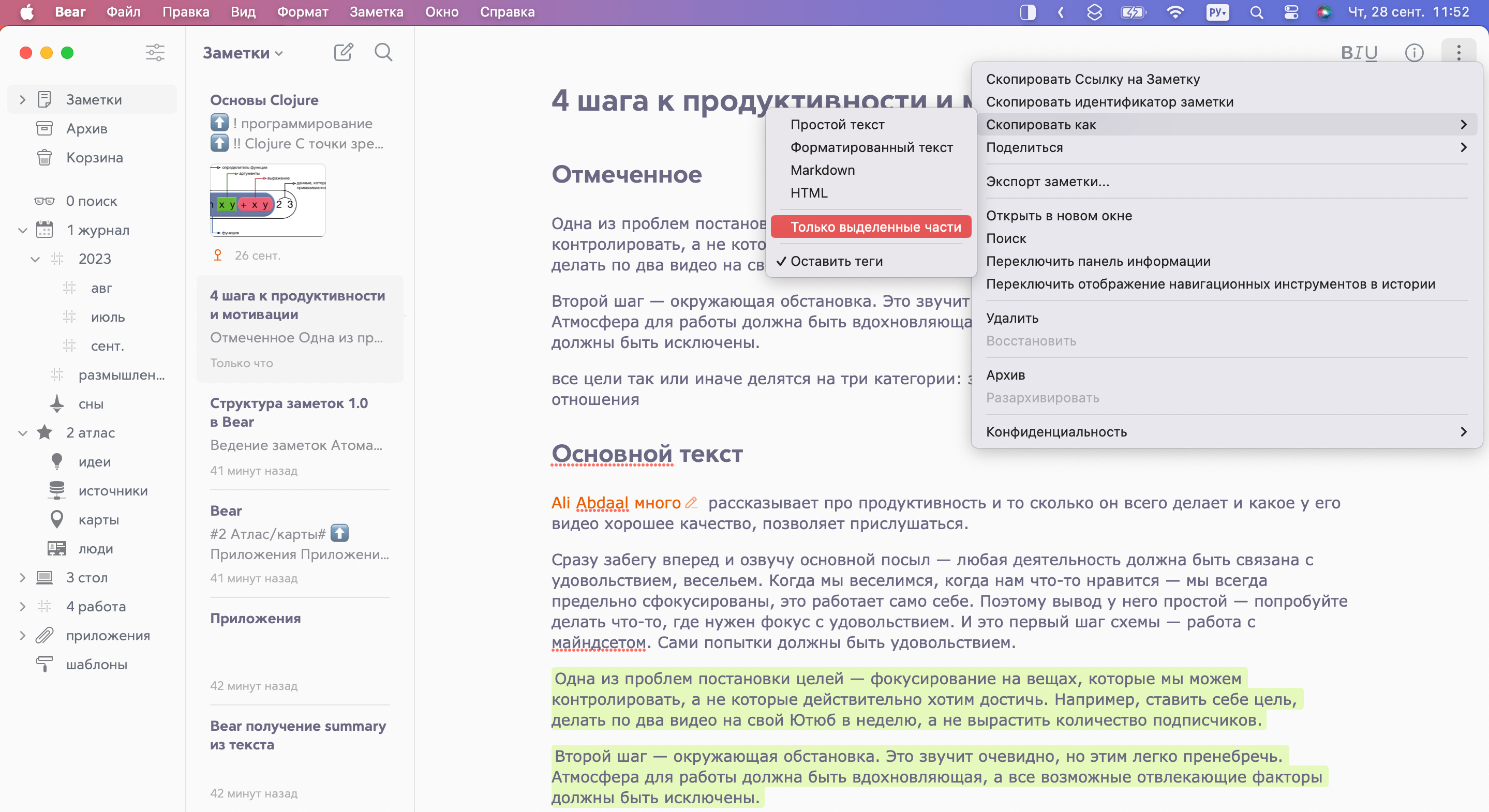Viewport: 1489px width, 812px height.
Task: Open the шаблоны paint roller tag
Action: point(44,664)
